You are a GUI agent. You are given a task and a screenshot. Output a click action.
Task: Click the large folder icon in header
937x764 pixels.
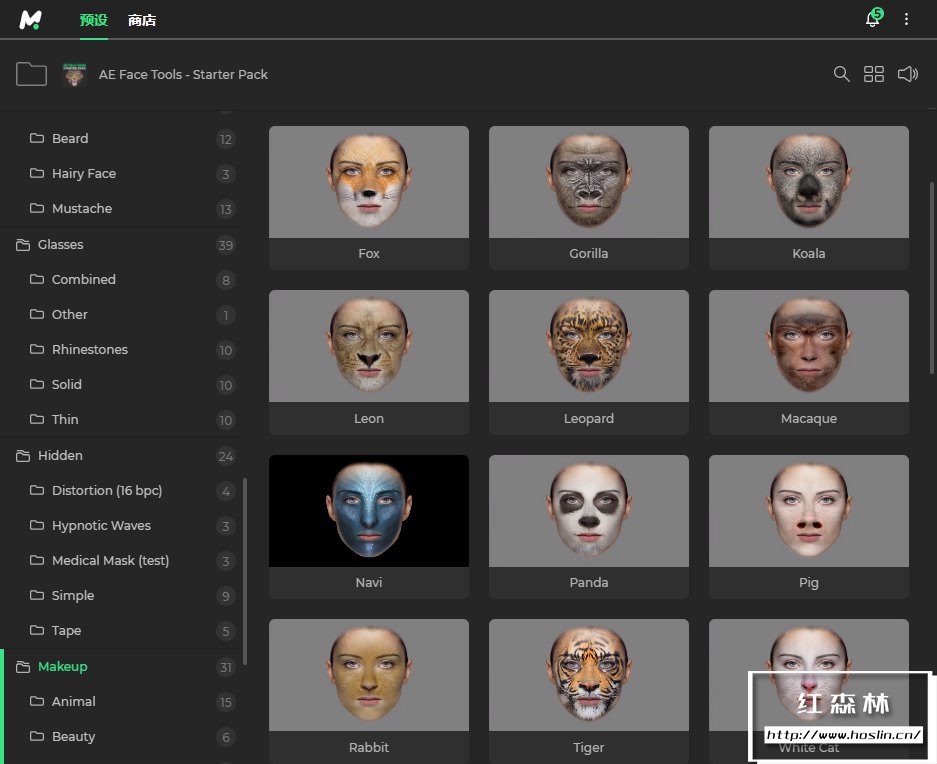[x=31, y=74]
